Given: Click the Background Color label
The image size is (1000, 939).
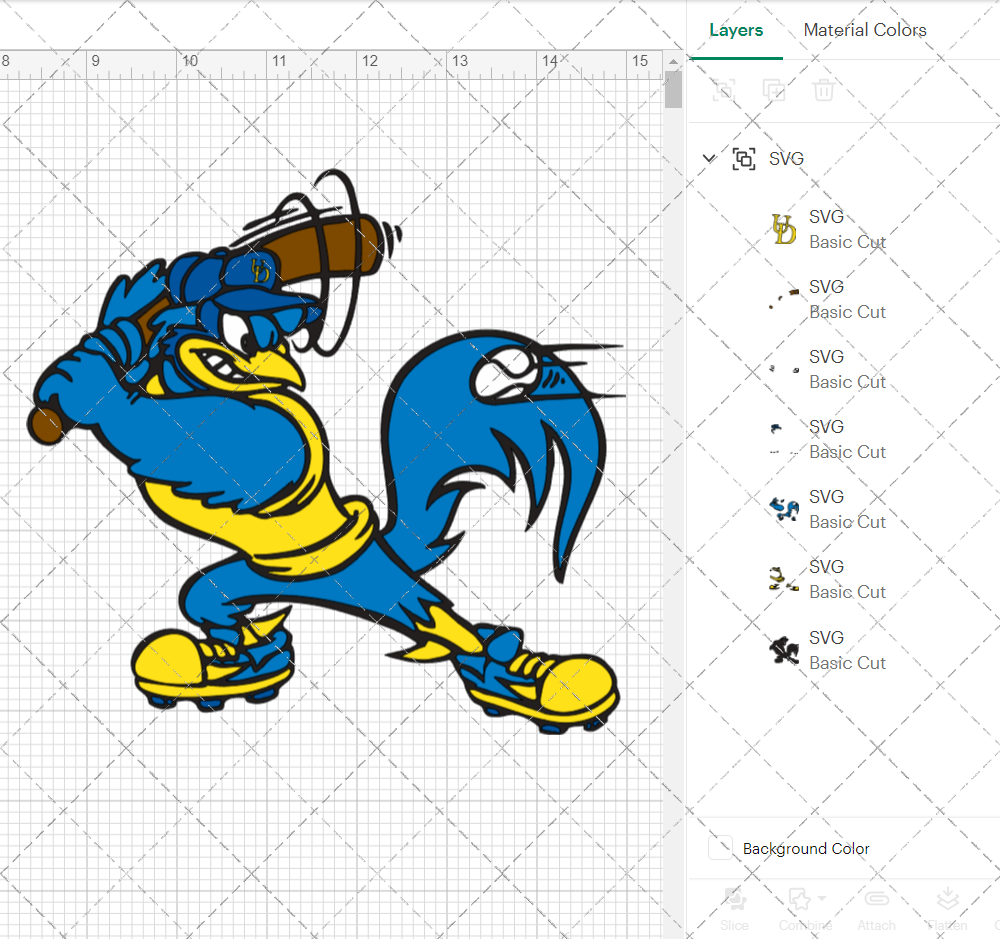Looking at the screenshot, I should (x=805, y=849).
